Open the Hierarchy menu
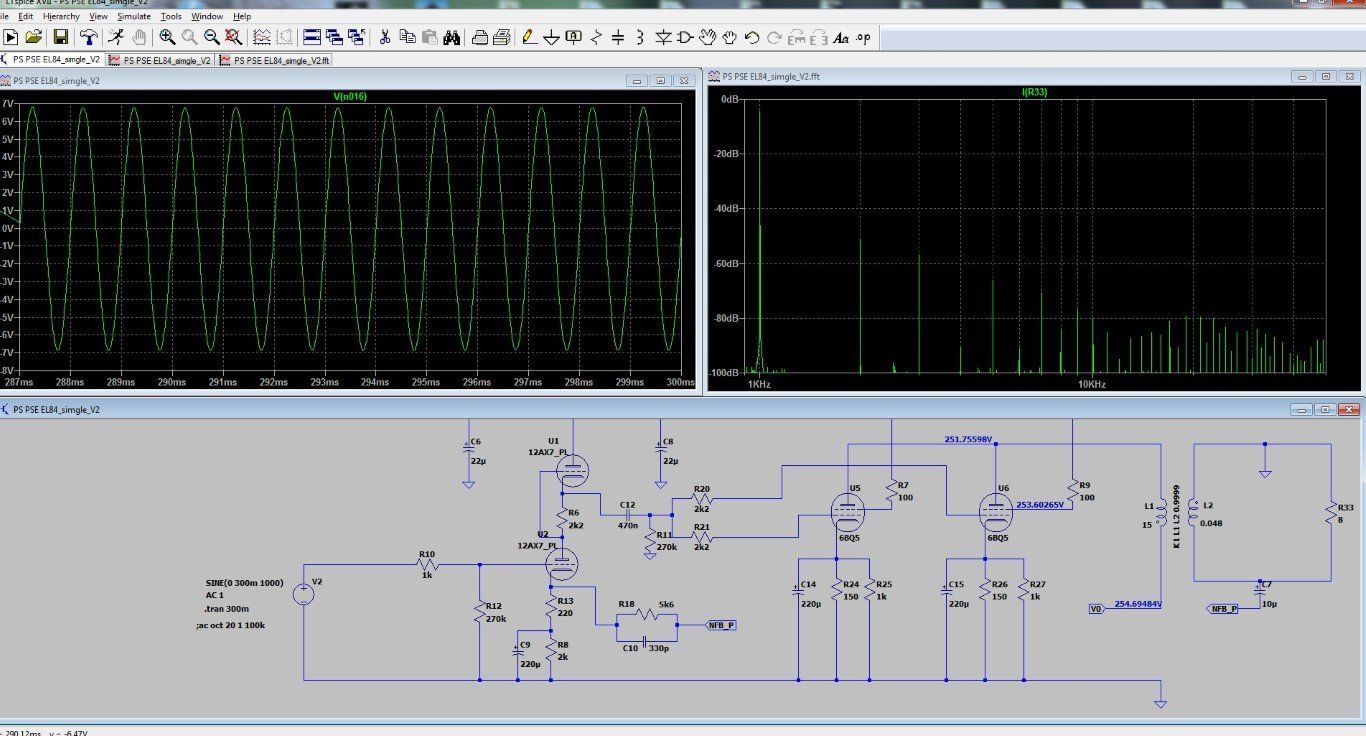The height and width of the screenshot is (736, 1366). pos(61,16)
